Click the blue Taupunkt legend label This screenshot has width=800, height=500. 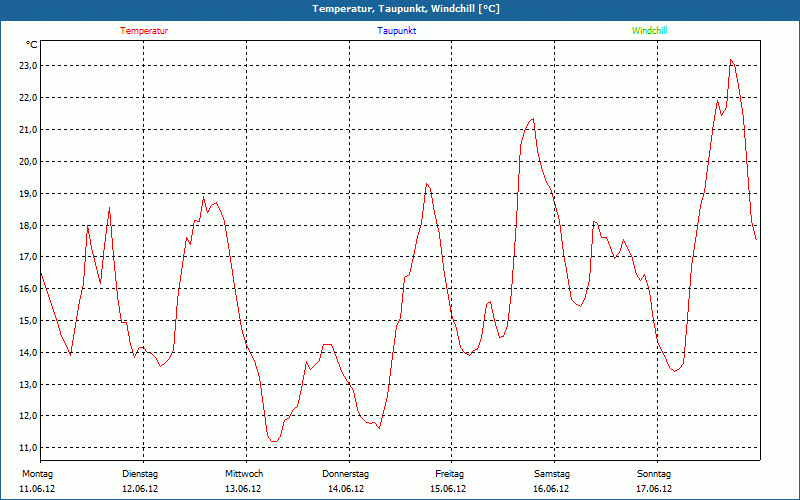point(397,31)
